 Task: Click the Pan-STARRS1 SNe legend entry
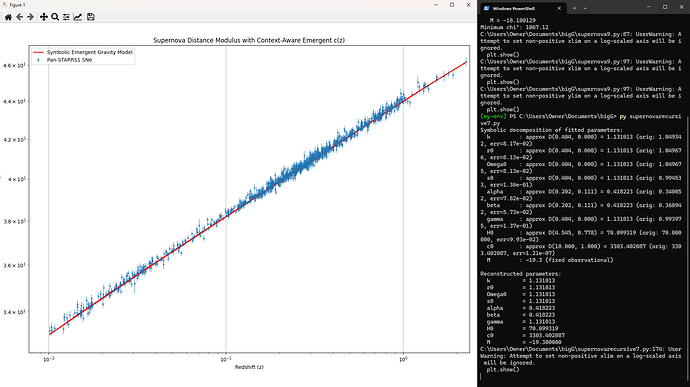[x=69, y=60]
